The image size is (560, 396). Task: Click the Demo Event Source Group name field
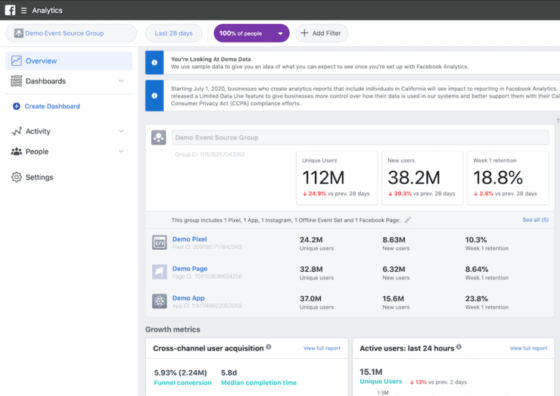[x=360, y=137]
